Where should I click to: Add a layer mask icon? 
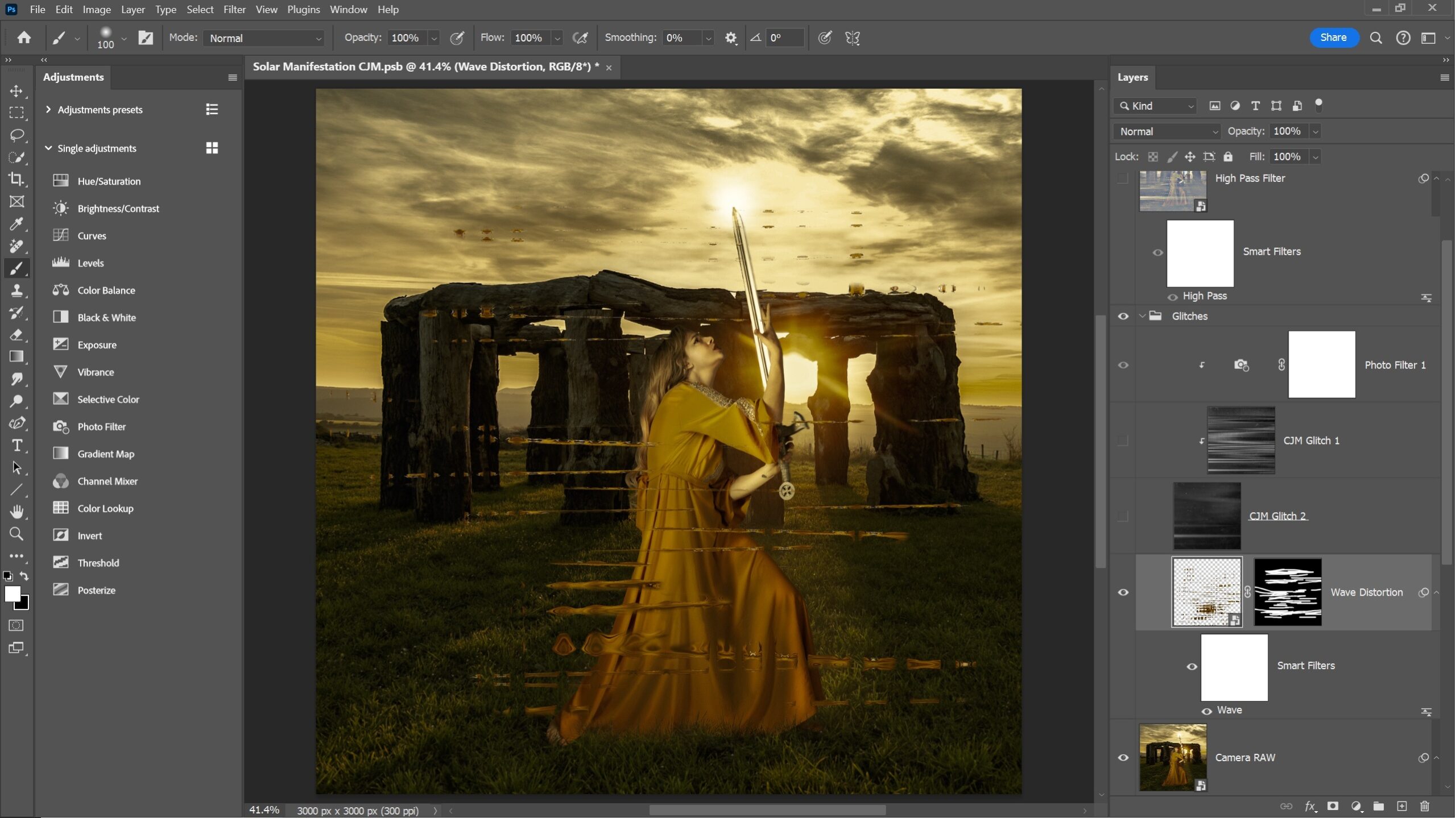tap(1333, 806)
